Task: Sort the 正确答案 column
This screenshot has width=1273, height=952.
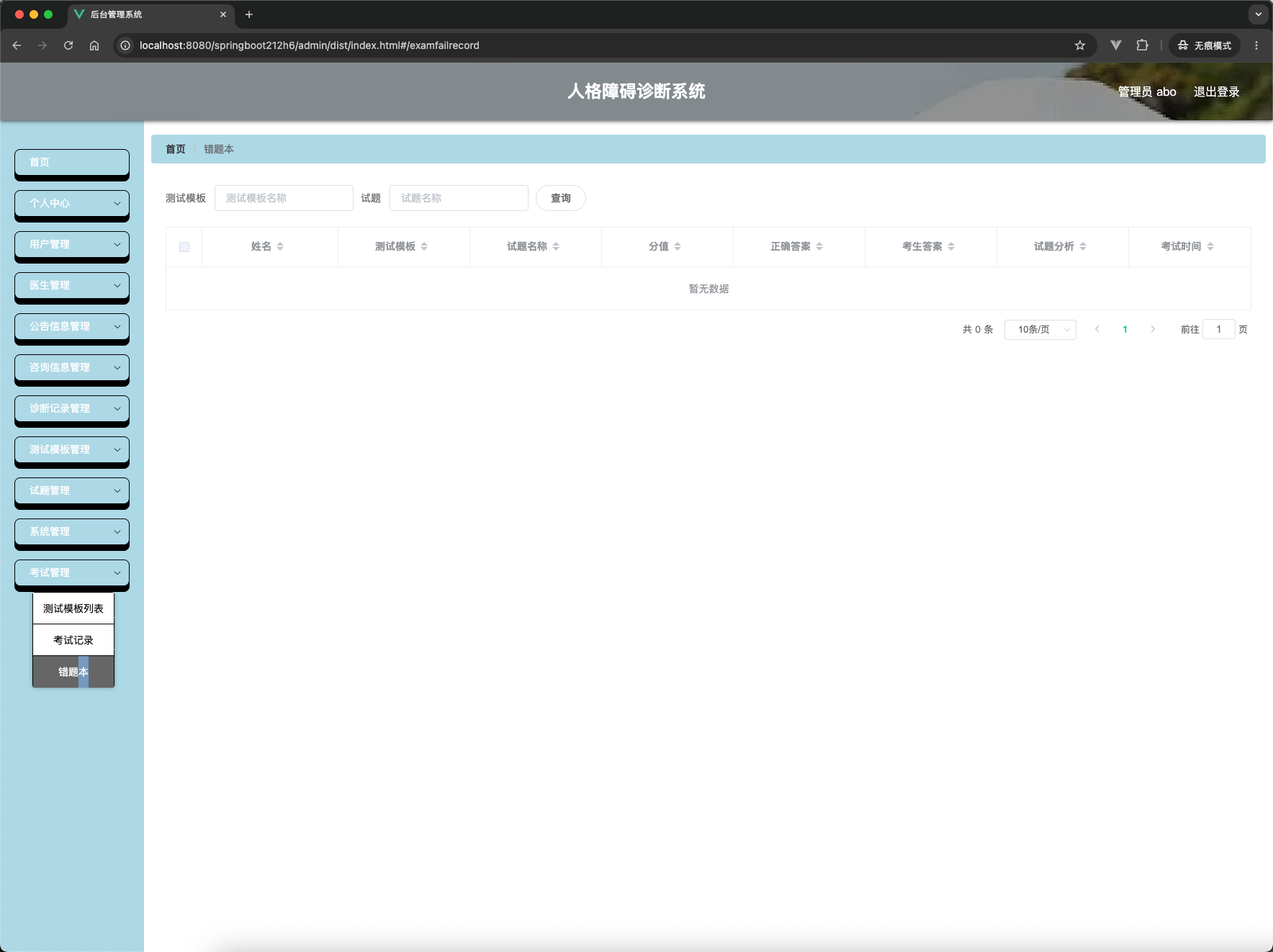Action: click(819, 246)
